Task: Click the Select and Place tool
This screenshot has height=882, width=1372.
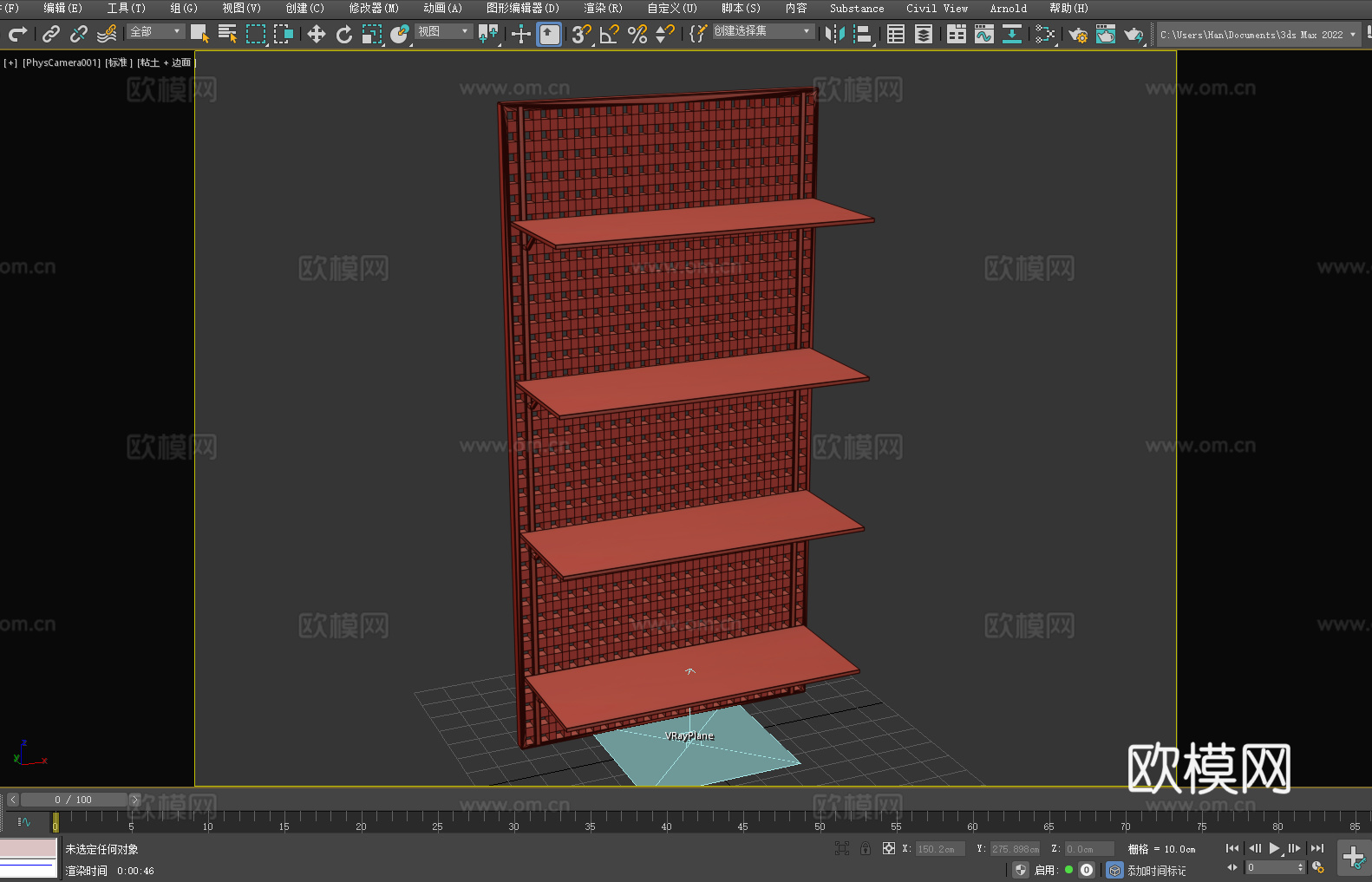Action: [x=399, y=34]
